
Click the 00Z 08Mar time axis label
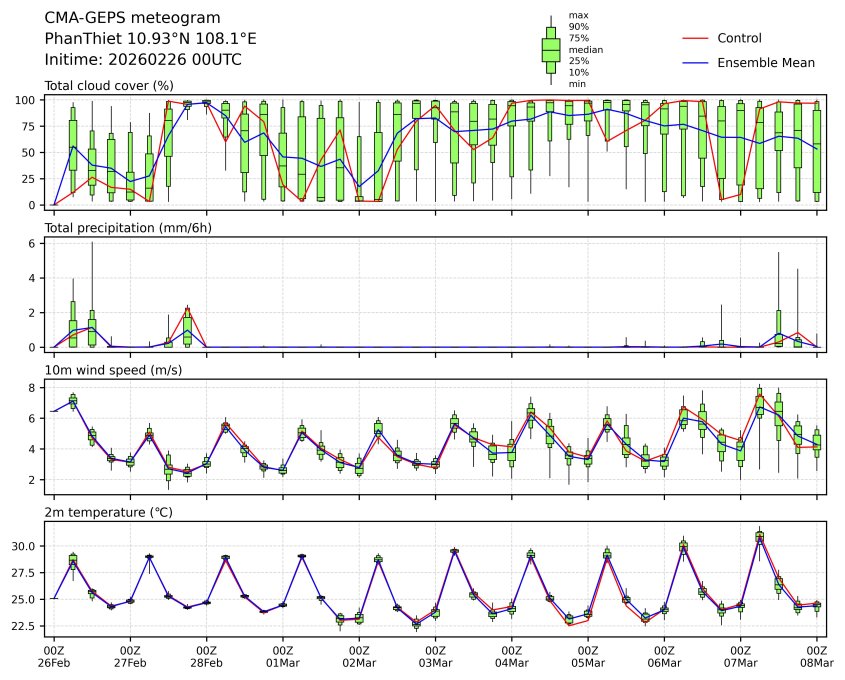[x=817, y=656]
